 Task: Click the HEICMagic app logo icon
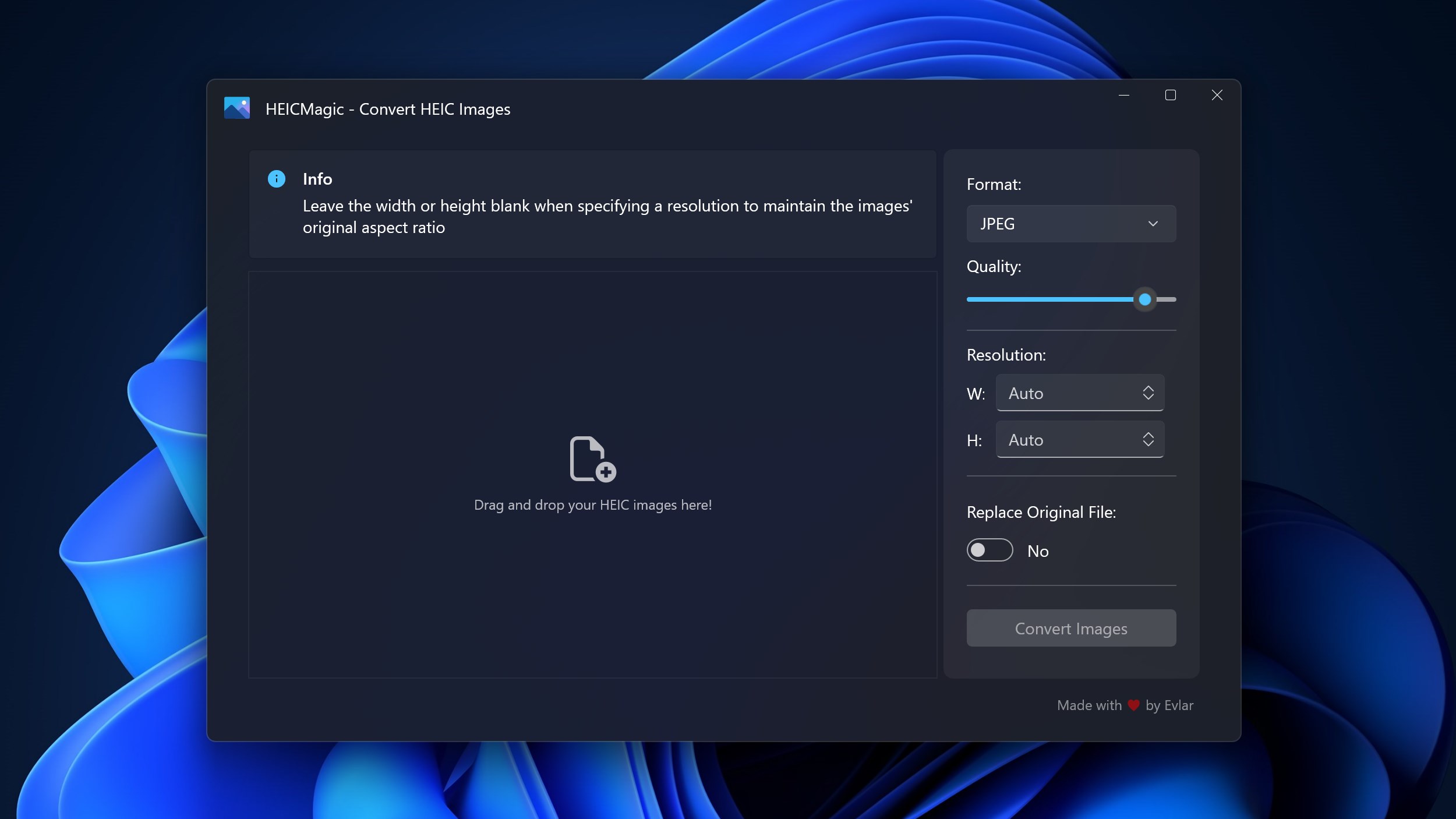tap(237, 108)
